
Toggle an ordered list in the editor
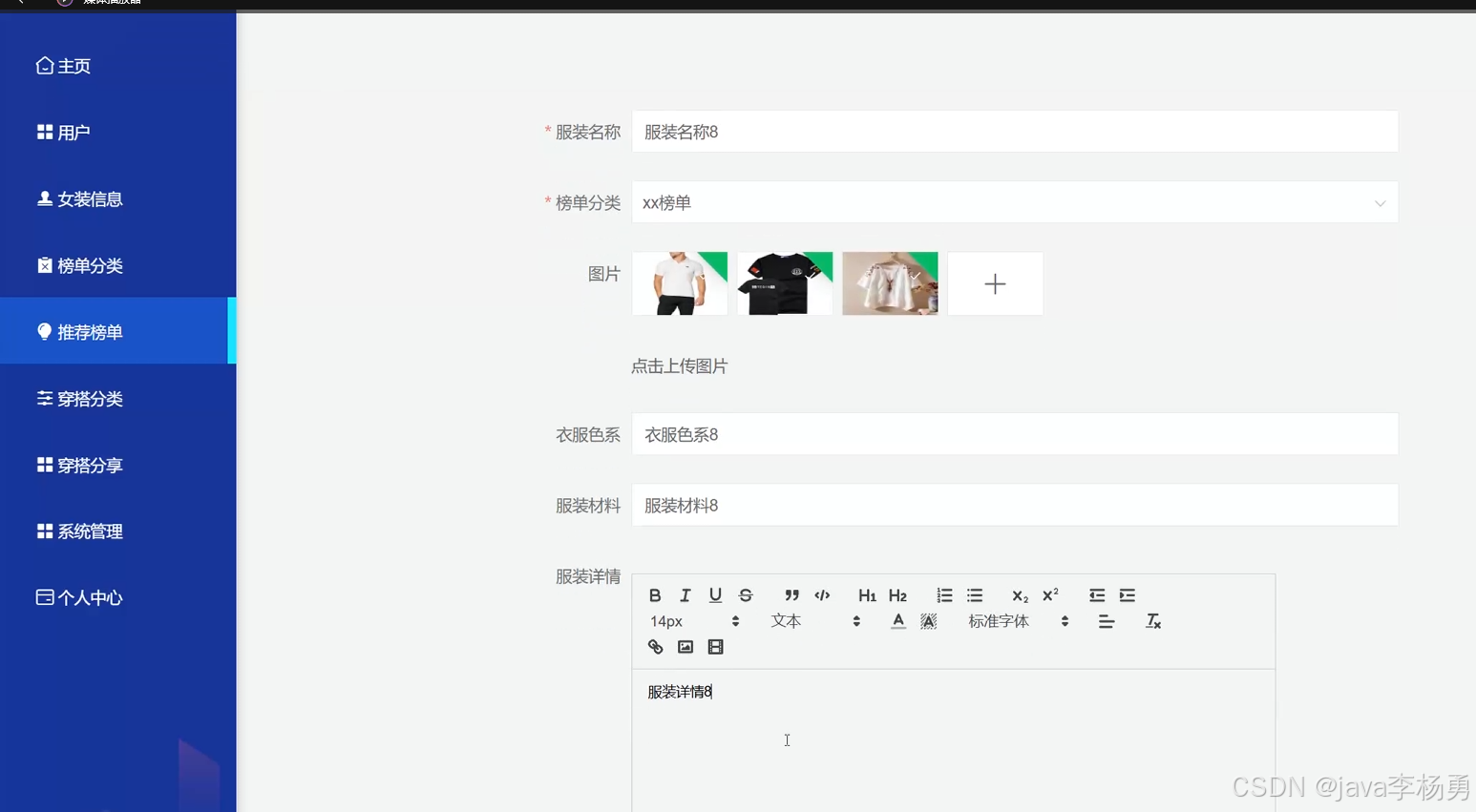pyautogui.click(x=944, y=594)
